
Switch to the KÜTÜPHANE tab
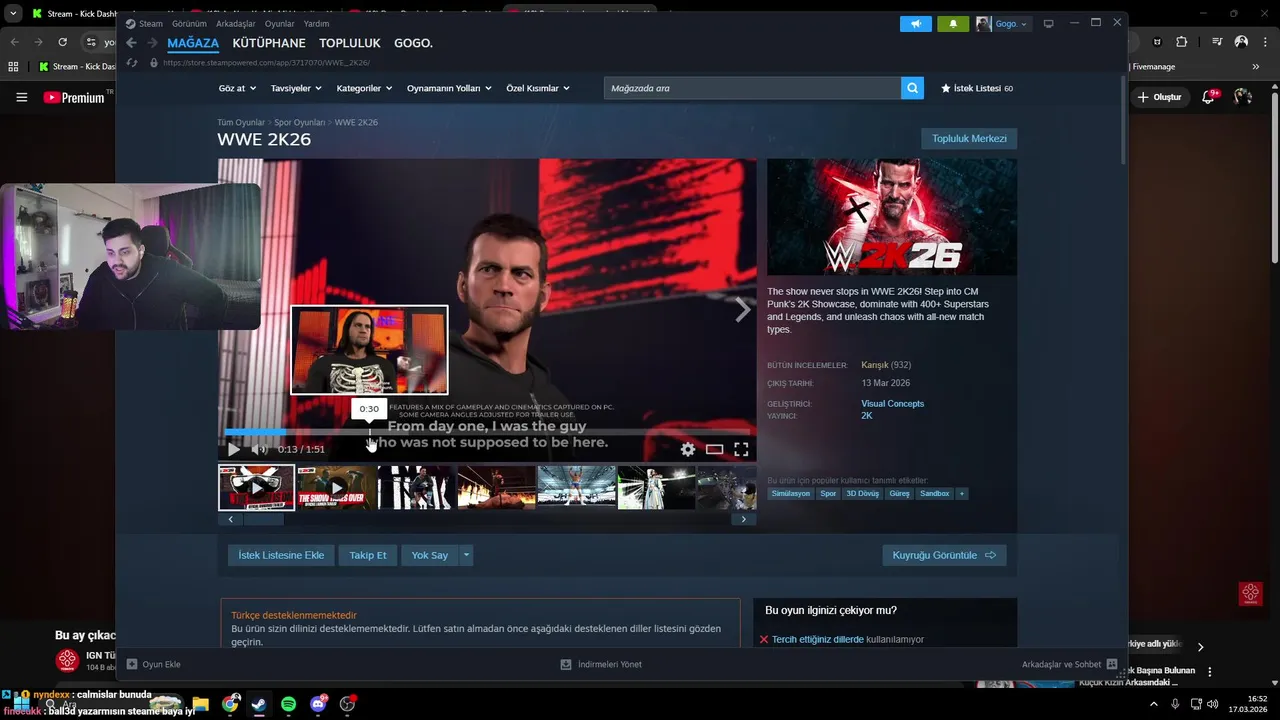(269, 43)
